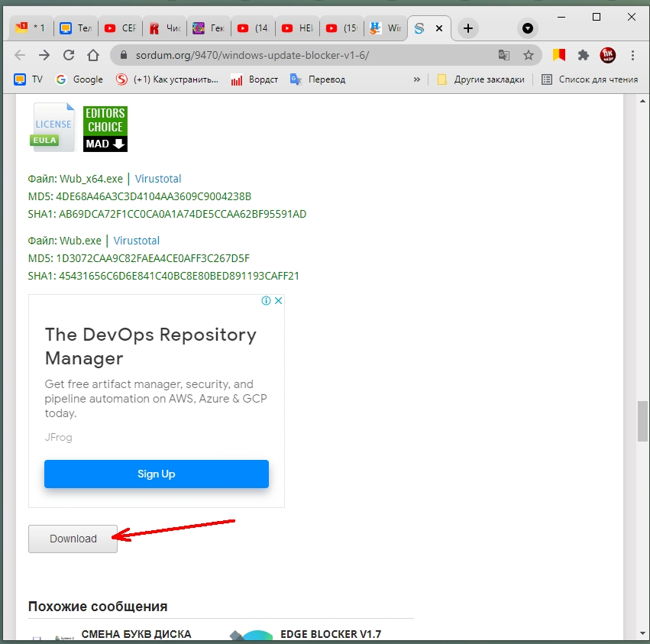Switch to the 'Тел' tab

[76, 28]
